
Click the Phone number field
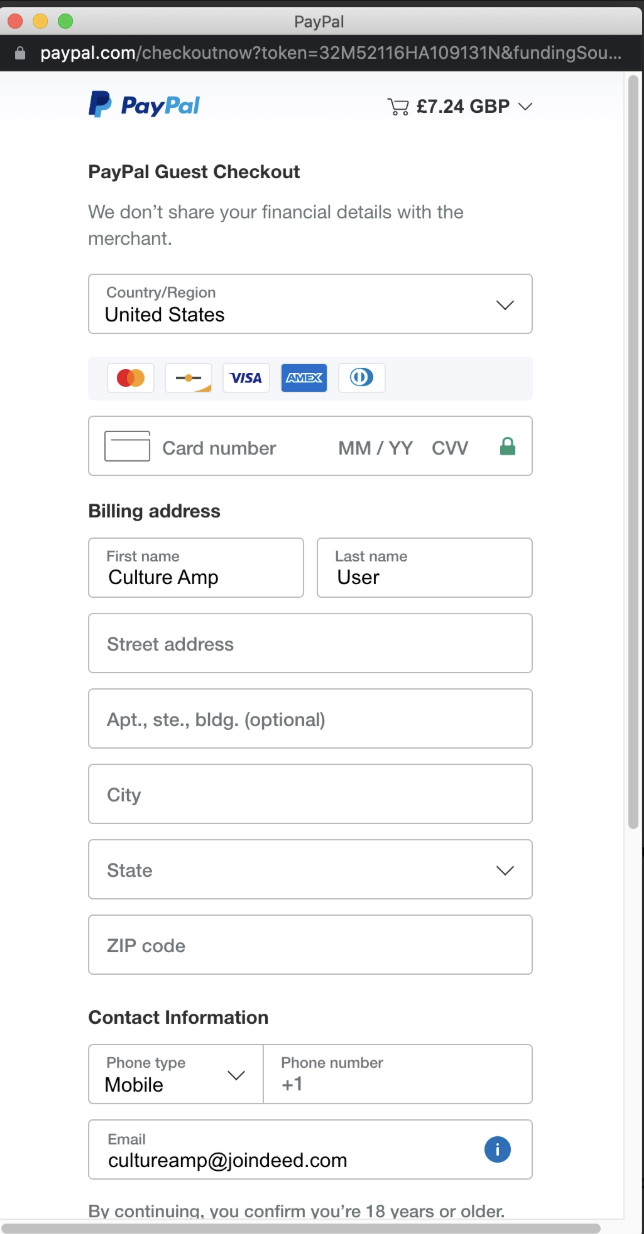tap(398, 1074)
